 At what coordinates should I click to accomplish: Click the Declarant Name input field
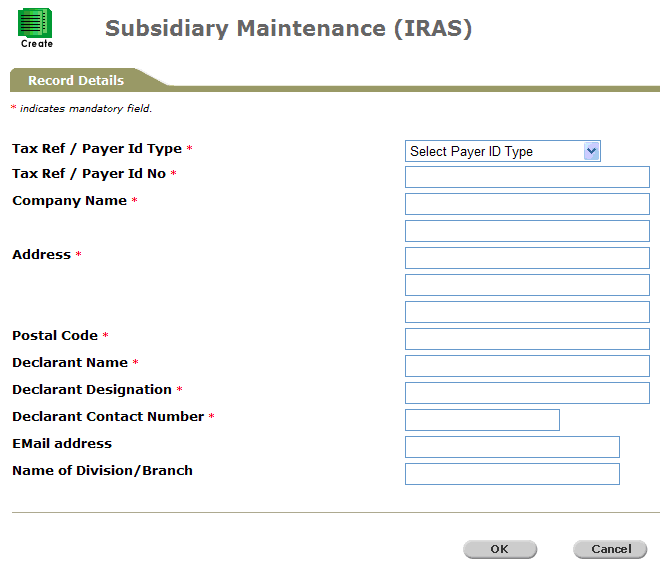pos(527,366)
